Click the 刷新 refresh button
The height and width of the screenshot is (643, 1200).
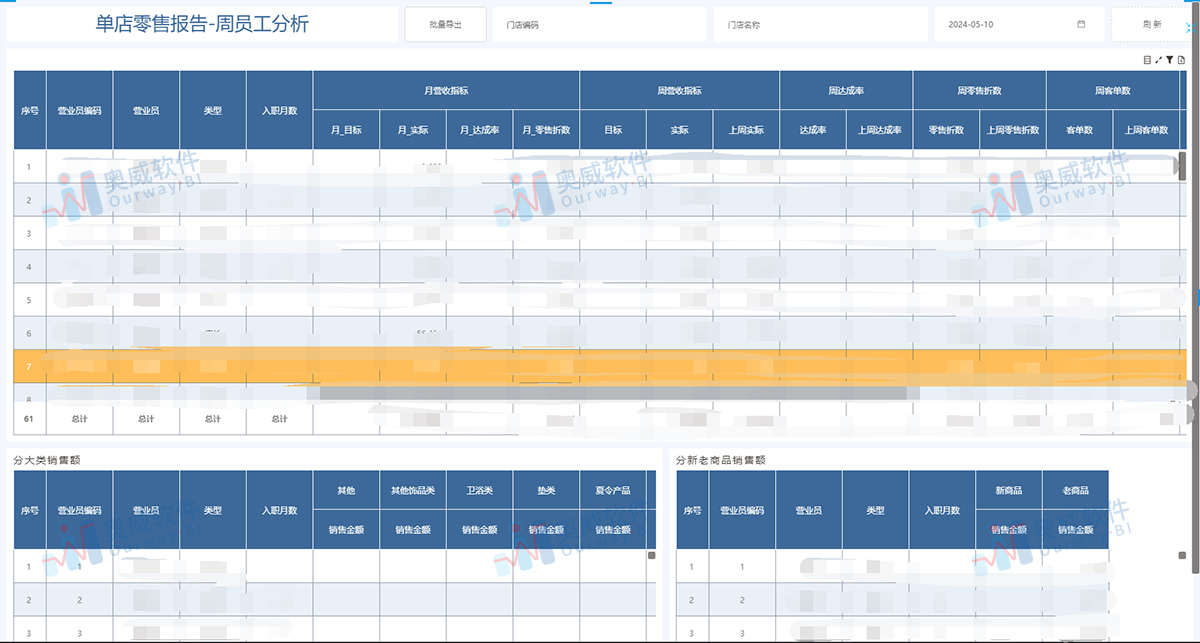[x=1151, y=24]
